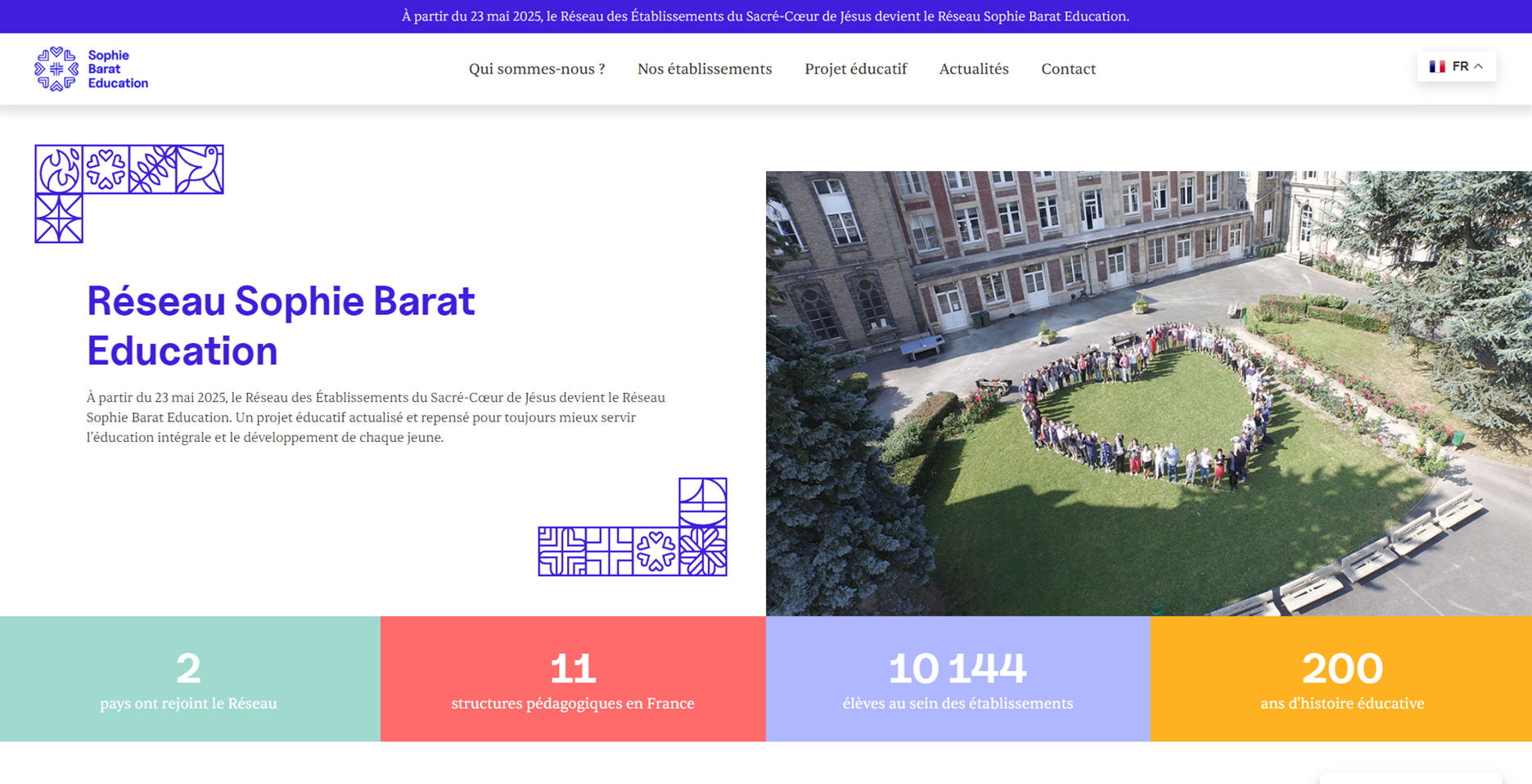Screen dimensions: 1532x784
Task: Click the "Contact" link
Action: 1068,70
